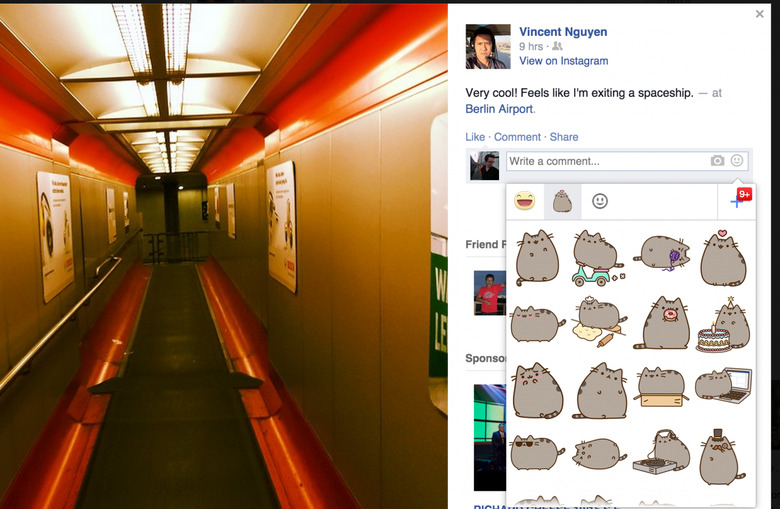Choose the Pusheen eating donut sticker
The width and height of the screenshot is (780, 509).
coord(663,323)
